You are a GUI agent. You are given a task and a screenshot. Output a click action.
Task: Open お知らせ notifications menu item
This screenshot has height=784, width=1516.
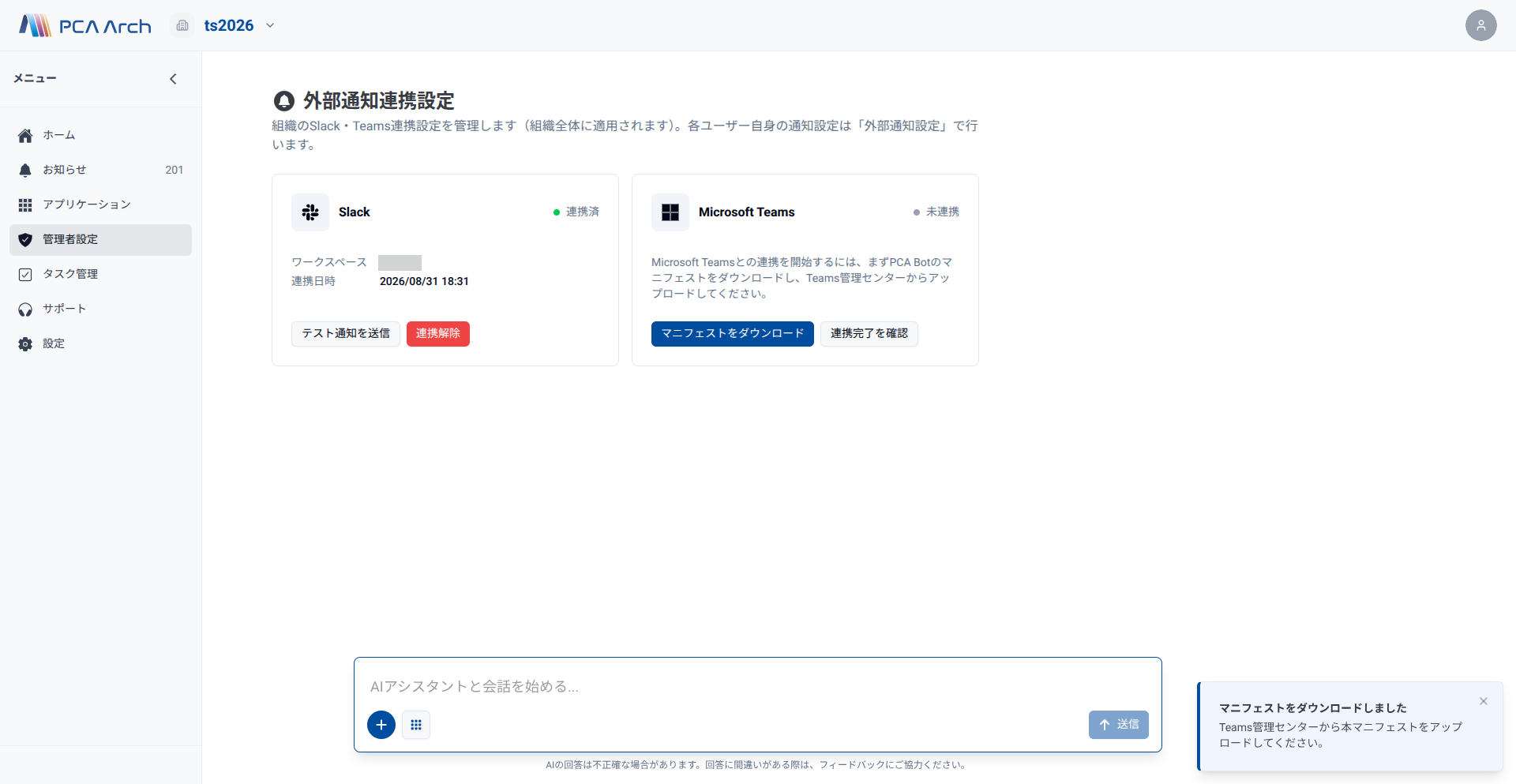tap(100, 171)
